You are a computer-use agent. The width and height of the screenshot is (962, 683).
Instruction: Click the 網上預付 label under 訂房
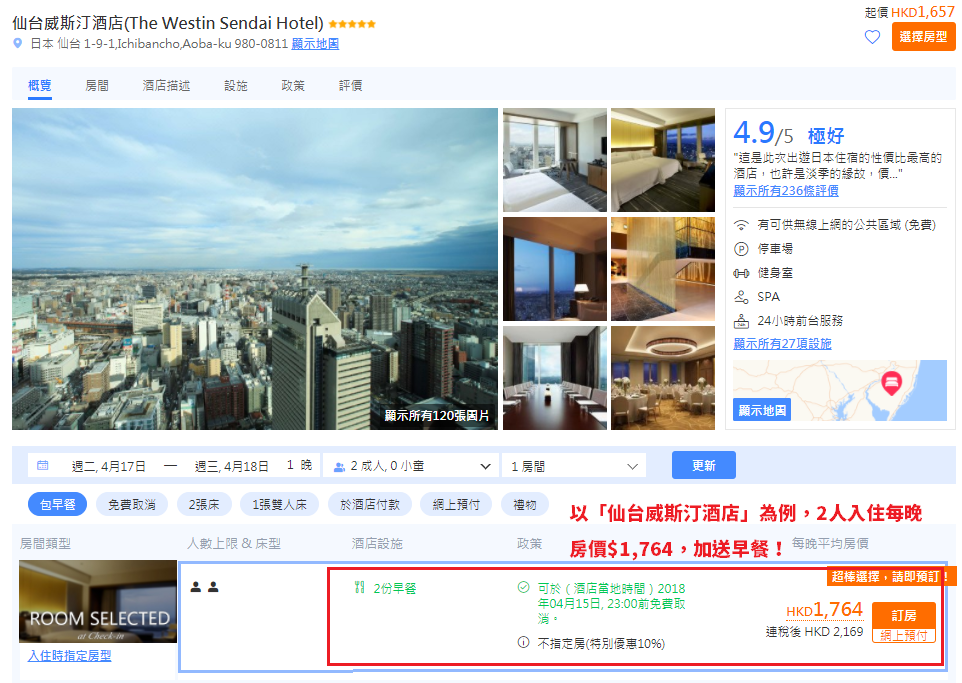click(904, 636)
